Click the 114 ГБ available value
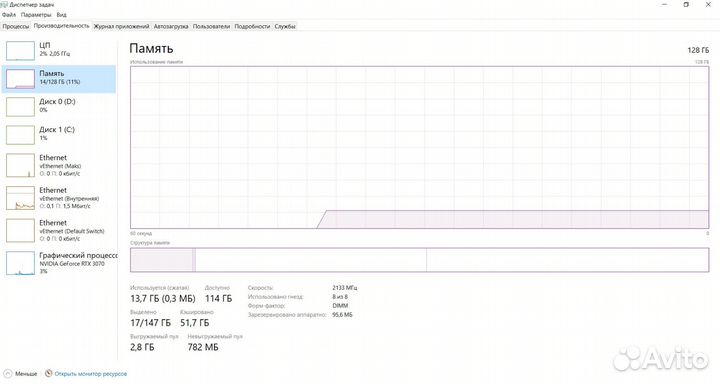The width and height of the screenshot is (720, 384). point(218,299)
